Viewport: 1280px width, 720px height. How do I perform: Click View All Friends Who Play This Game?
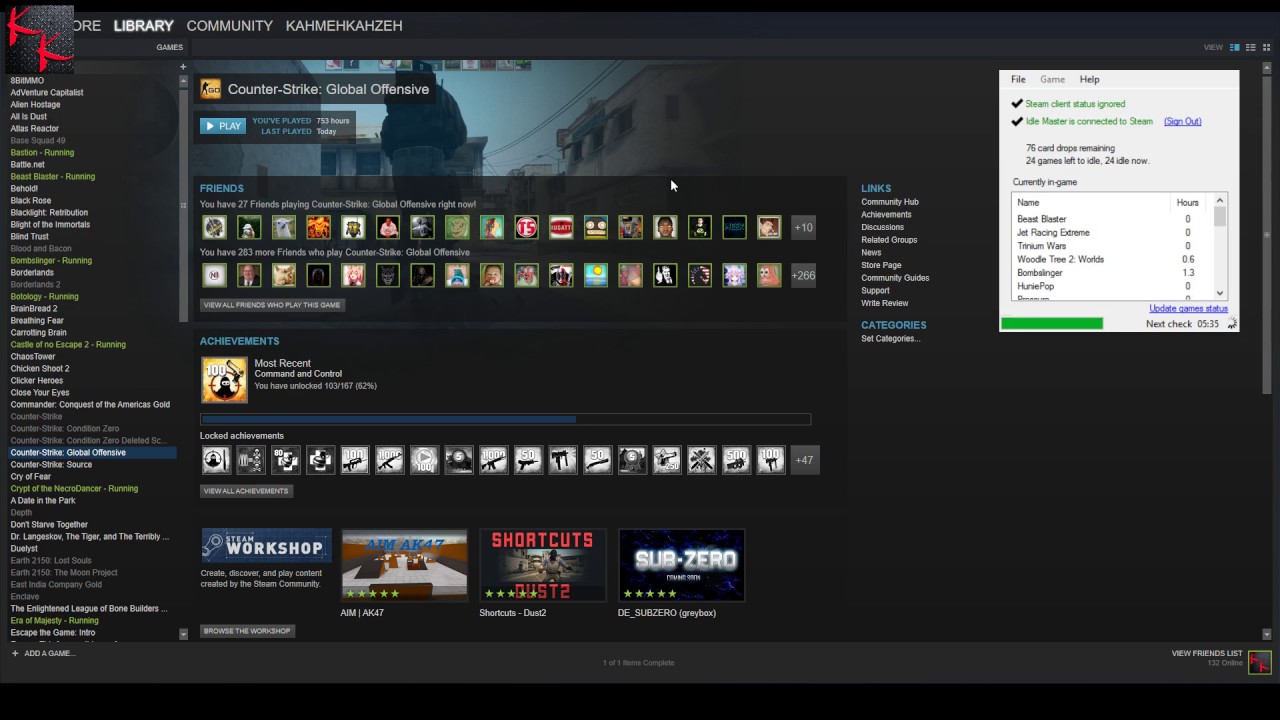pos(272,305)
